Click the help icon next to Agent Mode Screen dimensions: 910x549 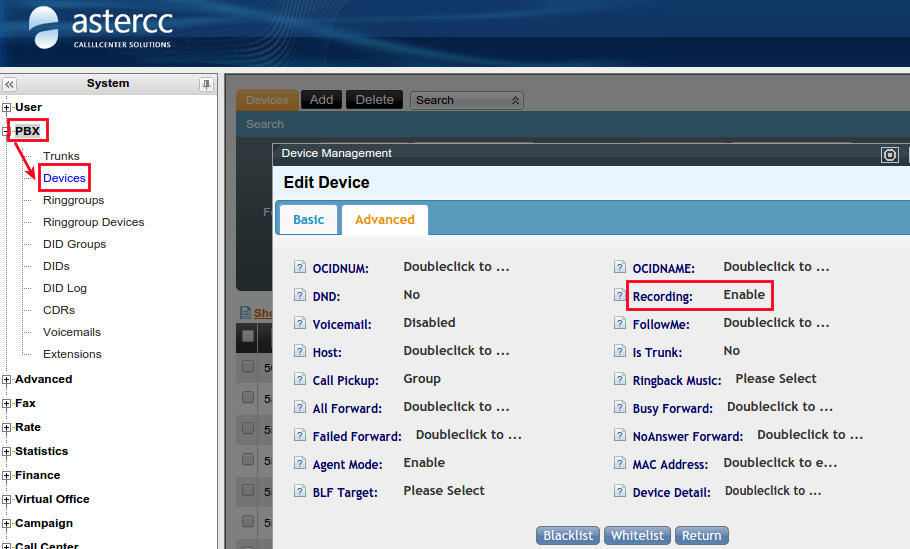300,464
